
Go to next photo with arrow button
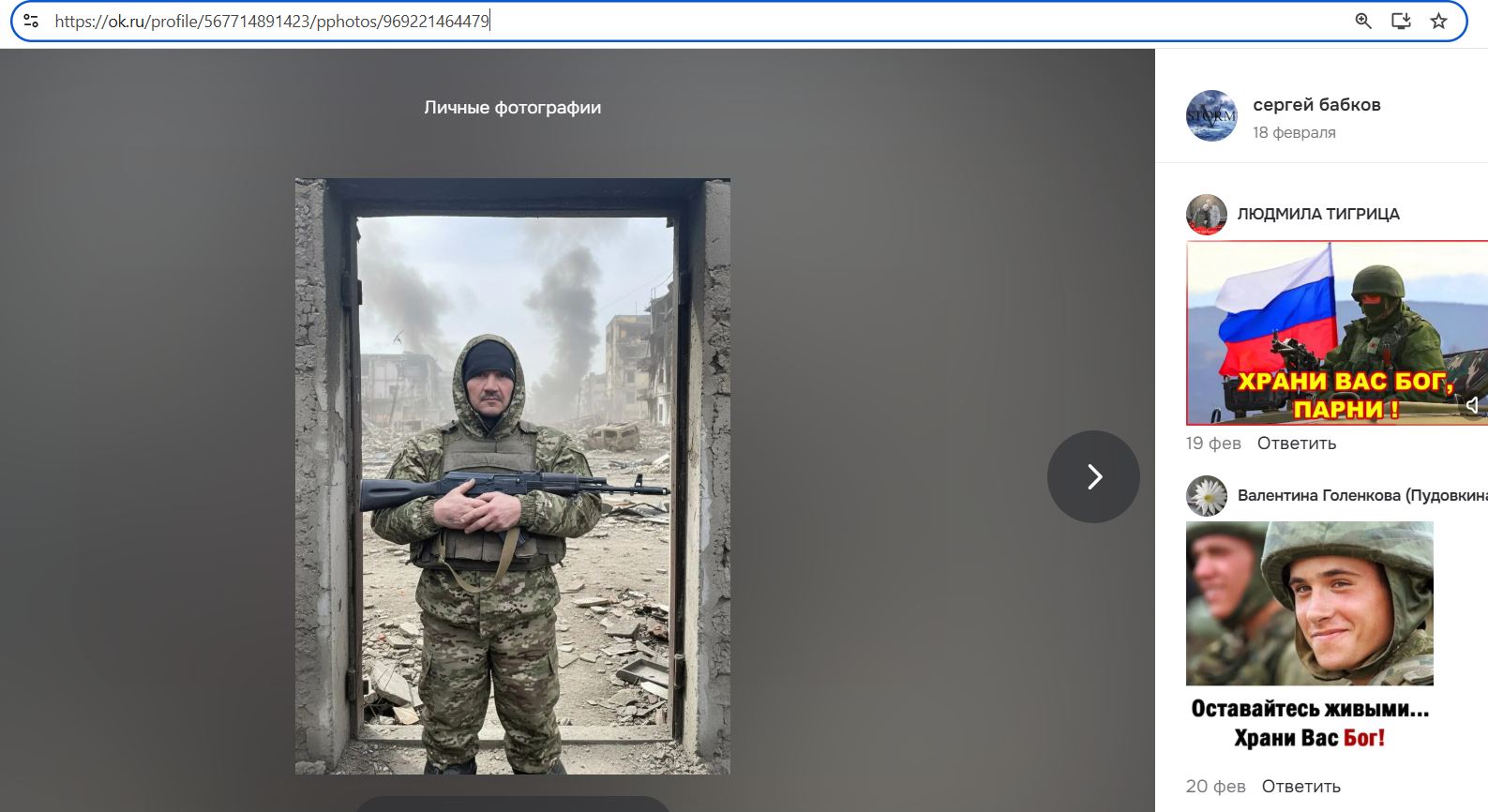click(1093, 476)
